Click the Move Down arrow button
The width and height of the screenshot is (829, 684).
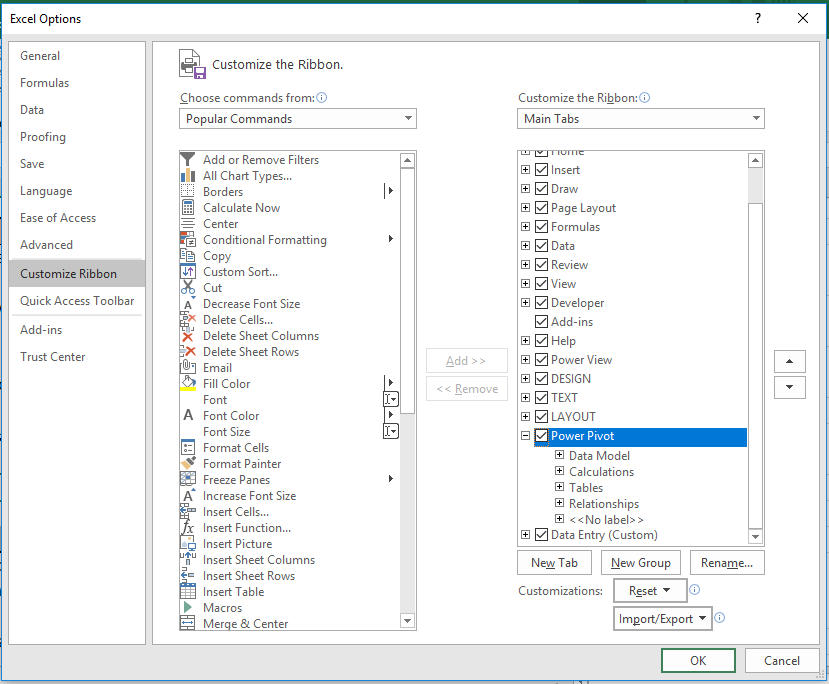click(789, 387)
